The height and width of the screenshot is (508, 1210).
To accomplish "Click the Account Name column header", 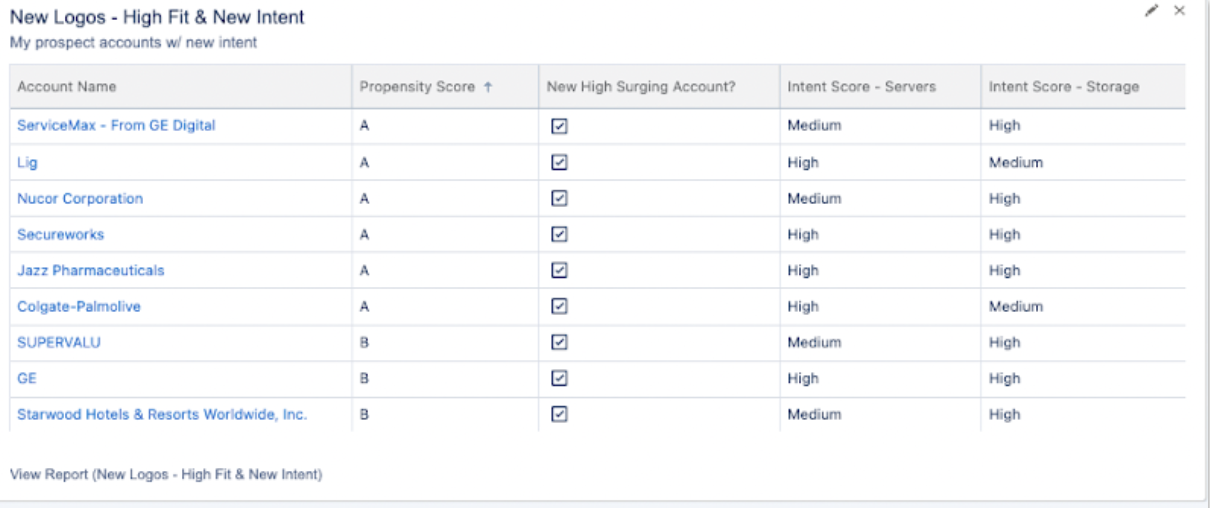I will [x=181, y=87].
